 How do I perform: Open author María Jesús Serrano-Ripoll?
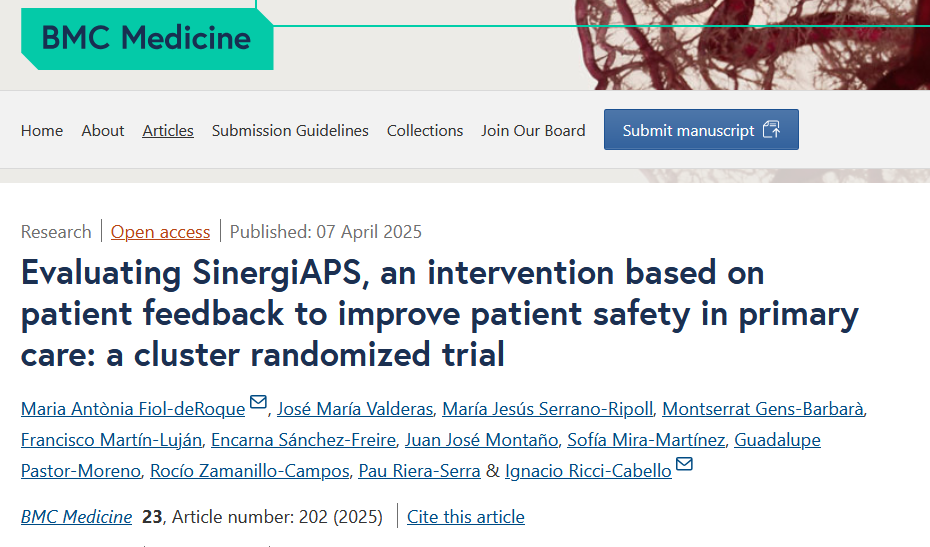pyautogui.click(x=548, y=409)
